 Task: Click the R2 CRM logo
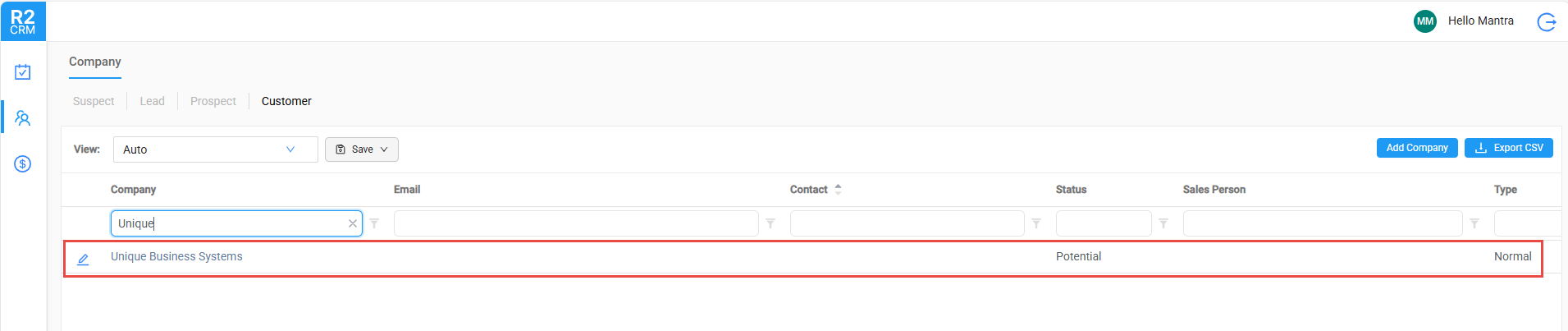[23, 21]
